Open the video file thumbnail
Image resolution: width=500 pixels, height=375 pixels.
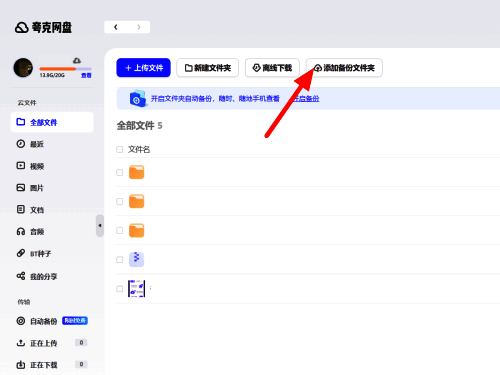point(137,288)
